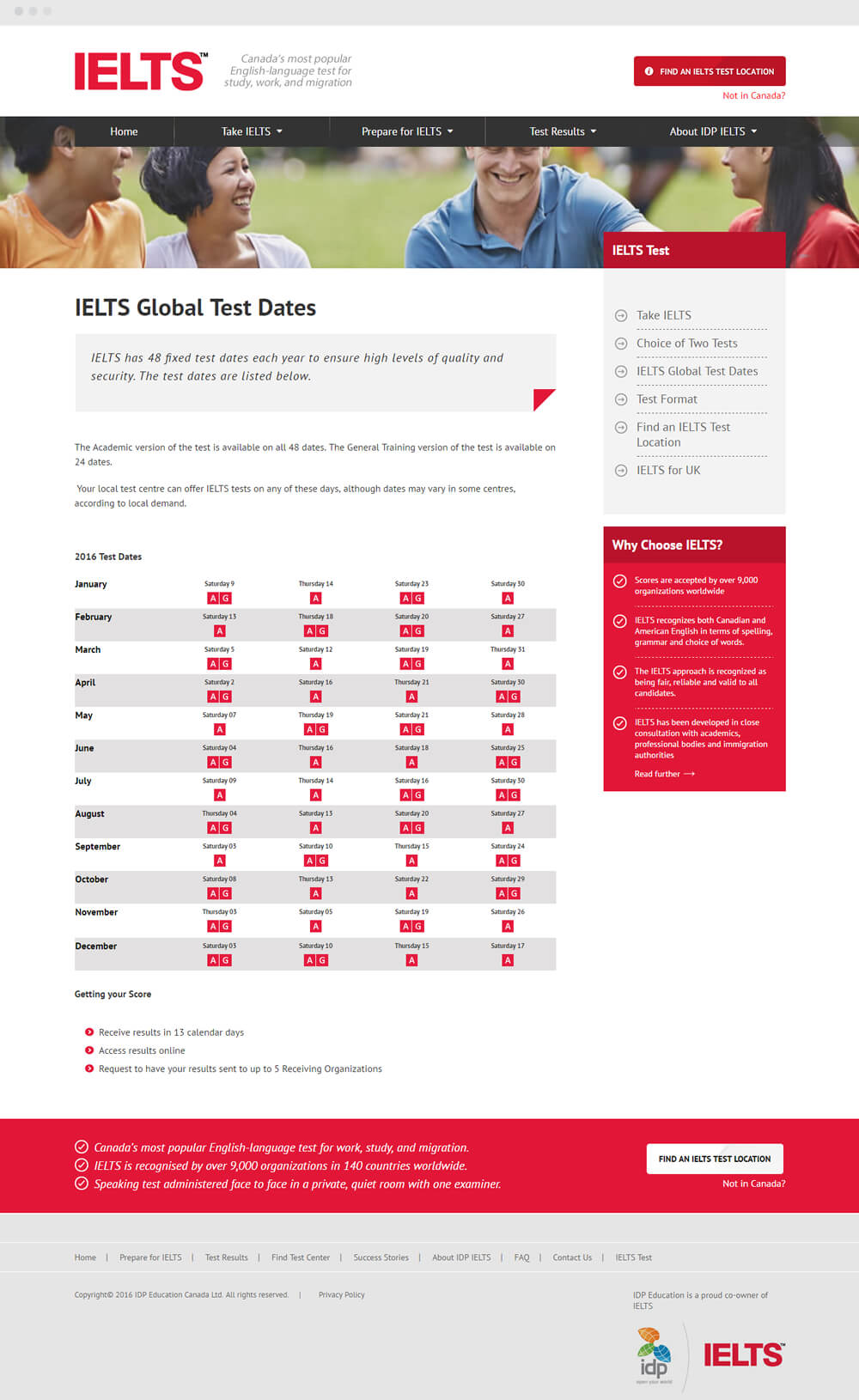The height and width of the screenshot is (1400, 859).
Task: Click the arrow icon beside Take IELTS in the sidebar
Action: [621, 316]
